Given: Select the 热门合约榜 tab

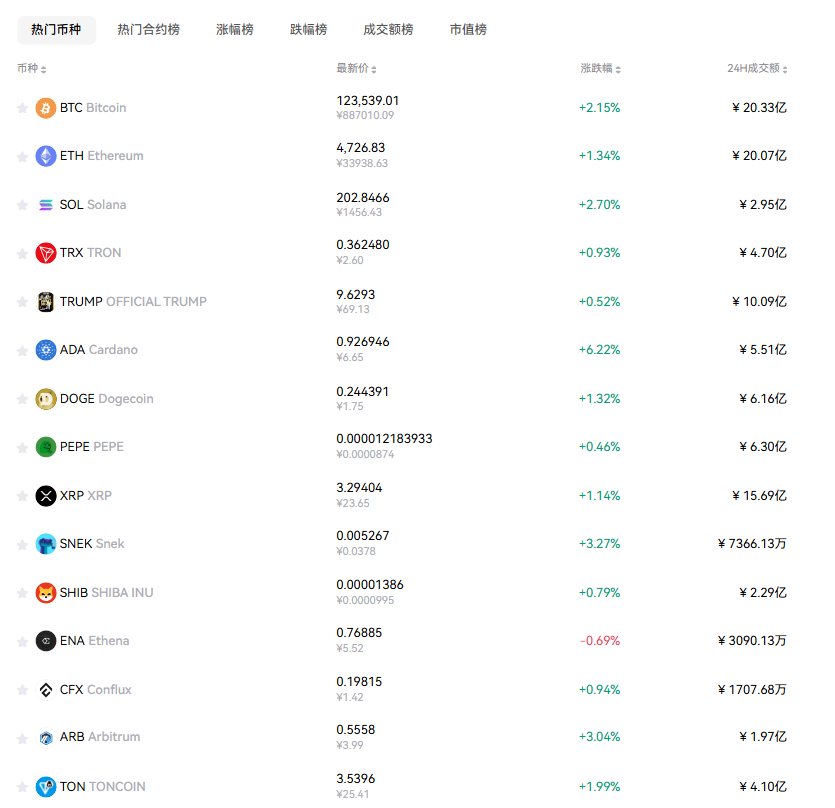Looking at the screenshot, I should click(x=148, y=30).
